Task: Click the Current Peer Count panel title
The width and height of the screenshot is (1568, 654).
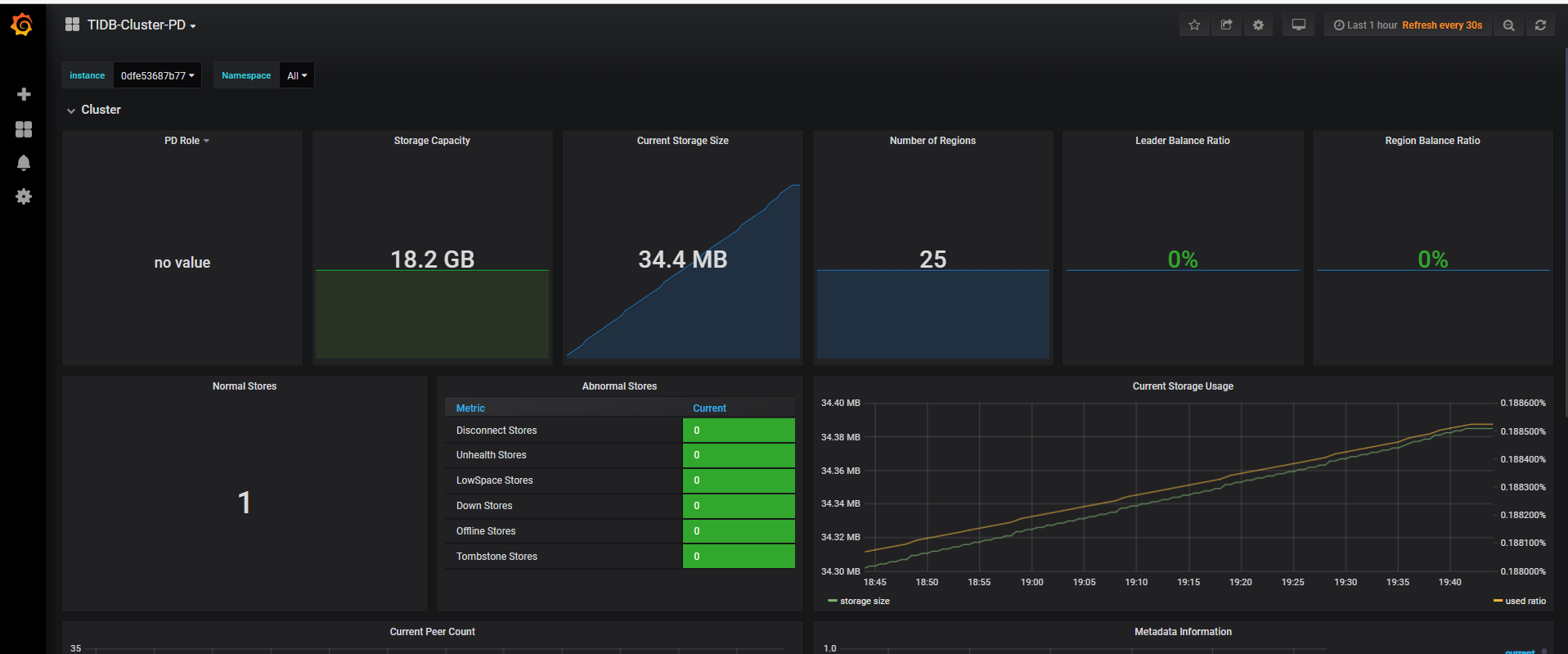Action: (x=432, y=632)
